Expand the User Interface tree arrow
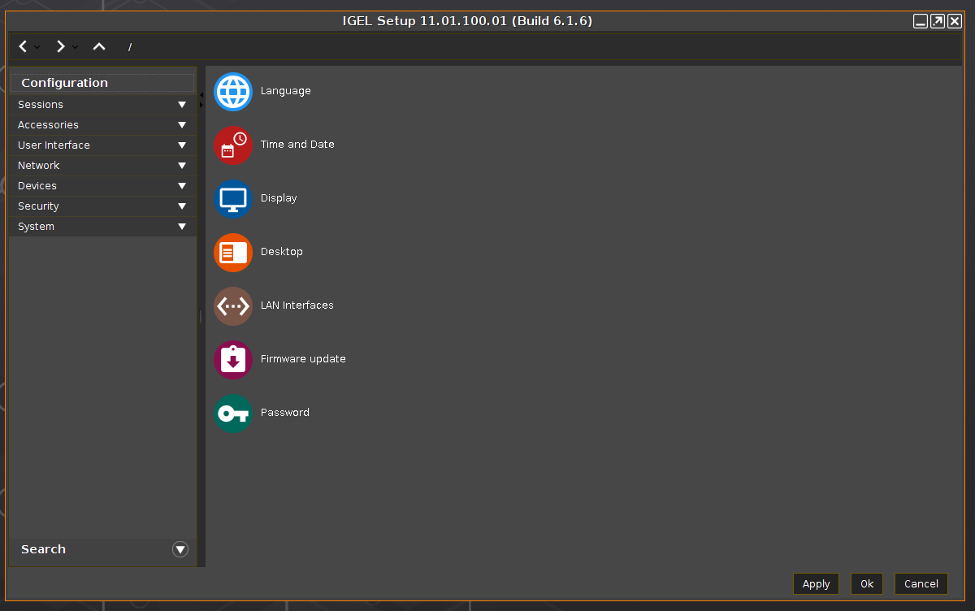Screen dimensions: 977x612 click(182, 145)
